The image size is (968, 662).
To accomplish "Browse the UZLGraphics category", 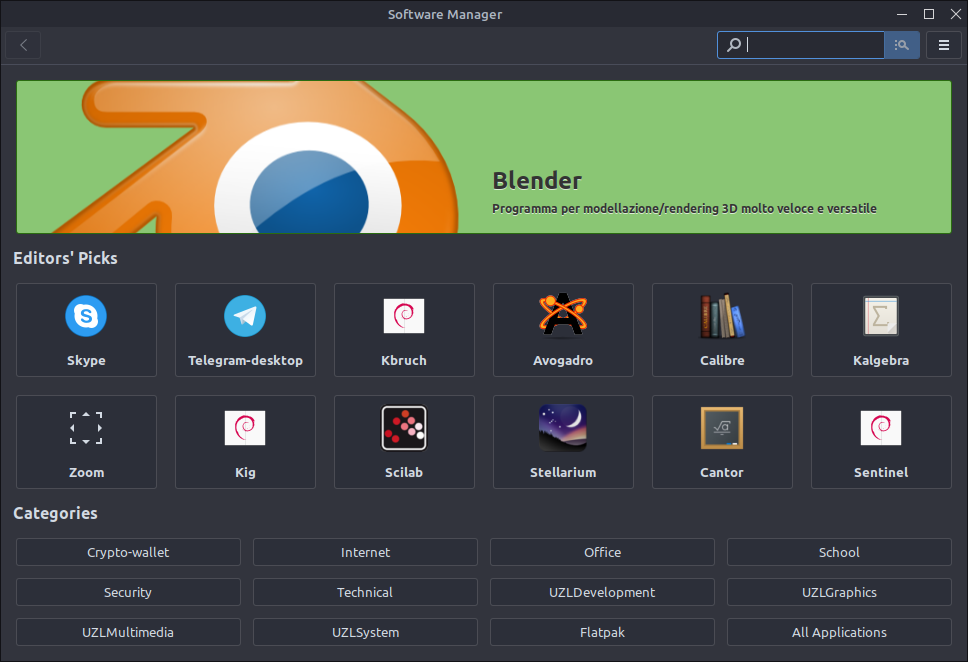I will click(x=839, y=592).
